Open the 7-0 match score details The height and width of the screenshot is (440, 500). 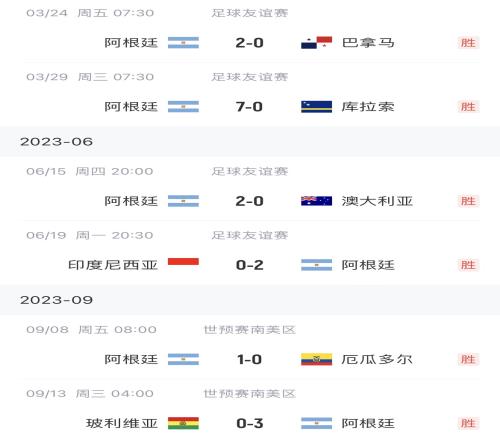coord(249,107)
